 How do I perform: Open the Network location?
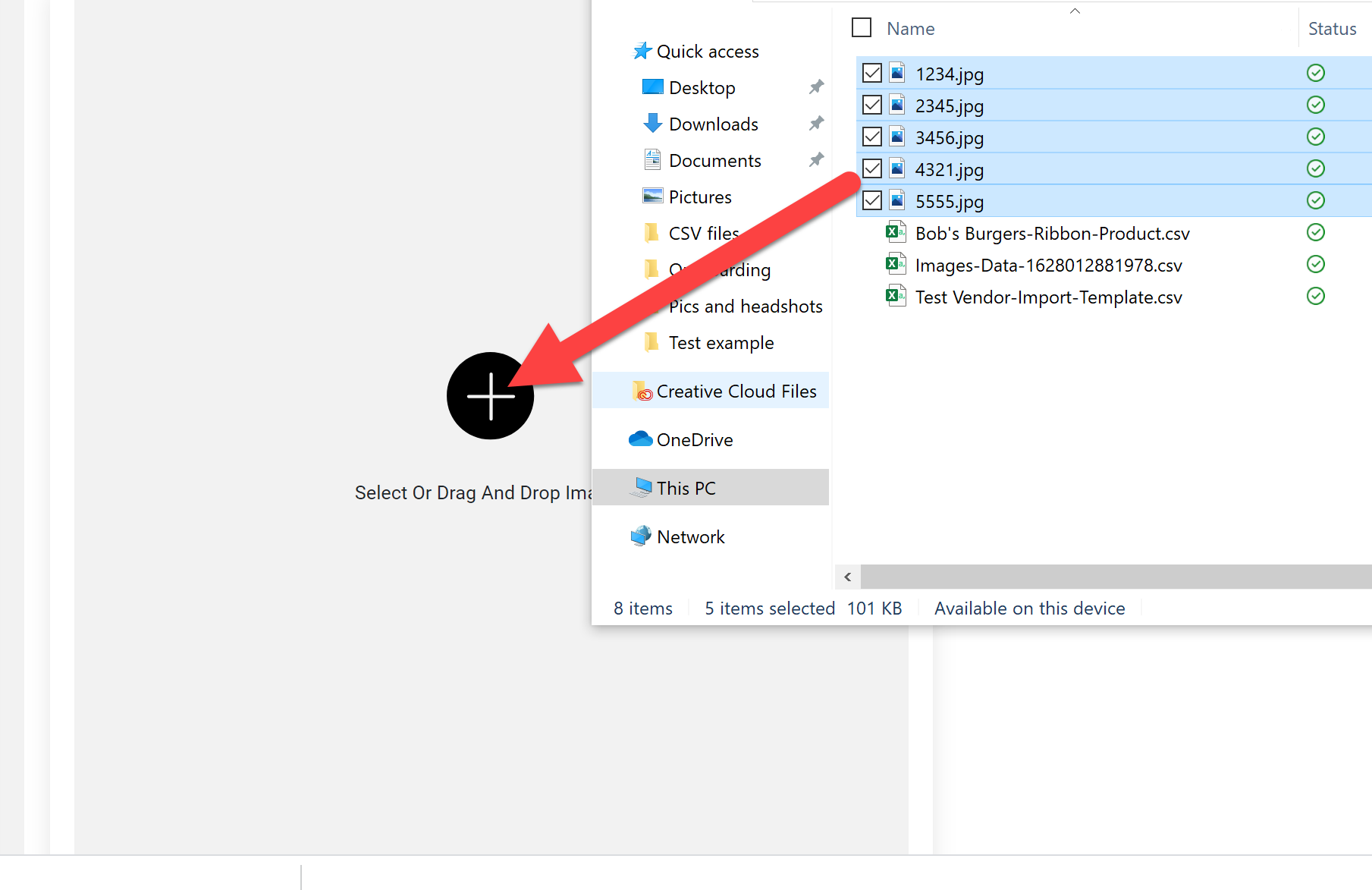point(690,537)
